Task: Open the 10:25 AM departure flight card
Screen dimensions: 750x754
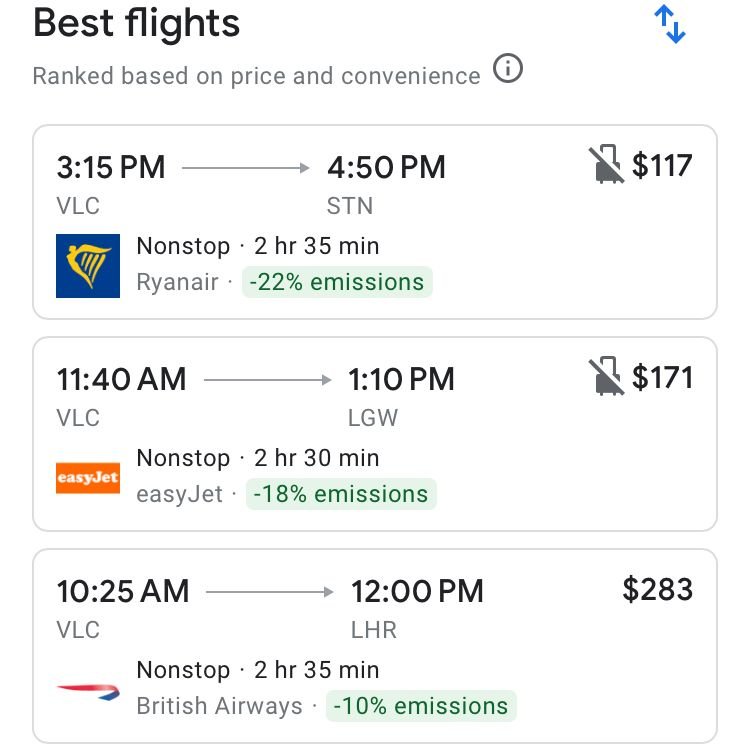Action: (123, 591)
